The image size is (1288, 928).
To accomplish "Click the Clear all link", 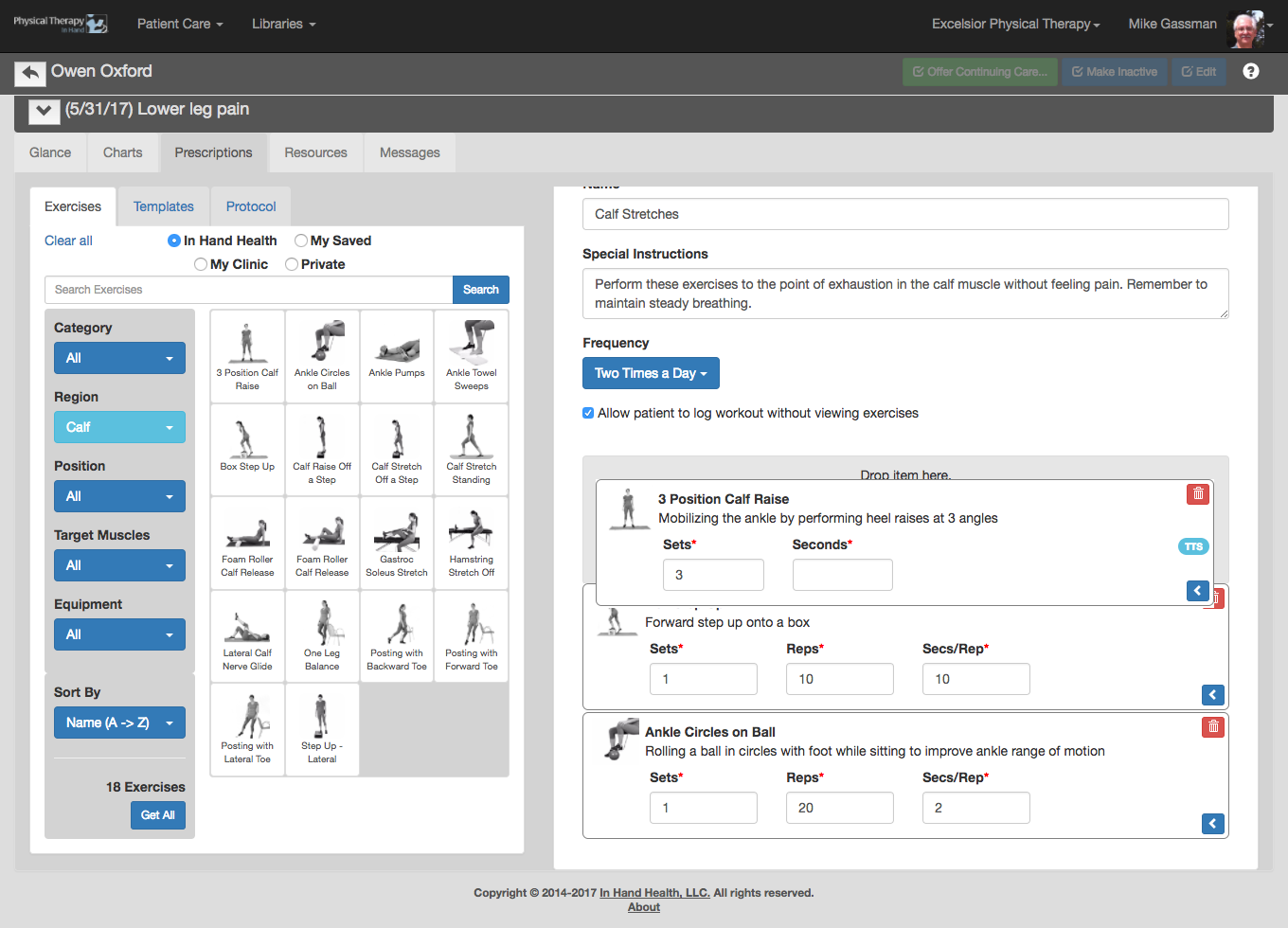I will coord(68,241).
